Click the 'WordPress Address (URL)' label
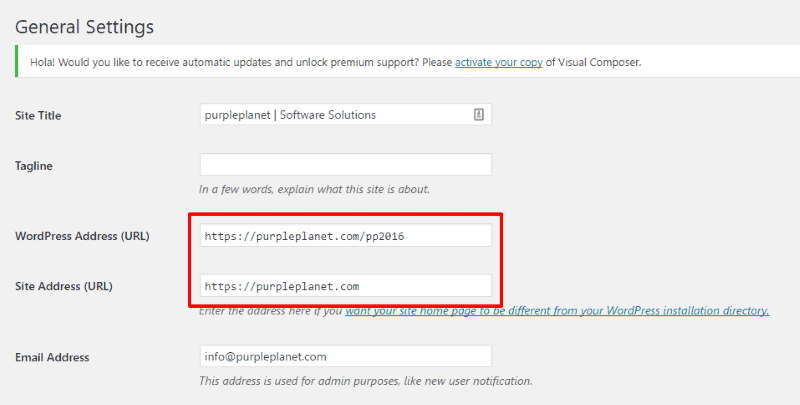800x405 pixels. click(82, 237)
